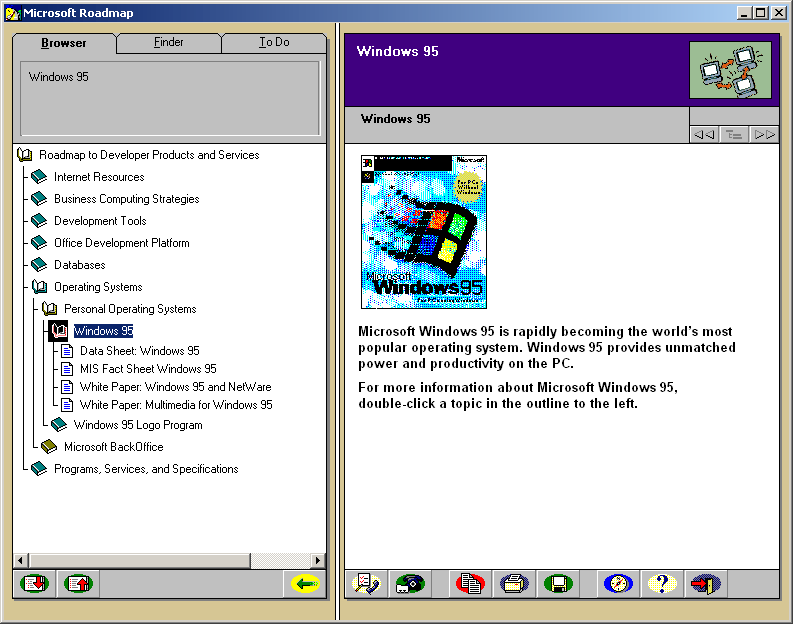This screenshot has width=793, height=624.
Task: Select Internet Resources label
Action: (99, 177)
